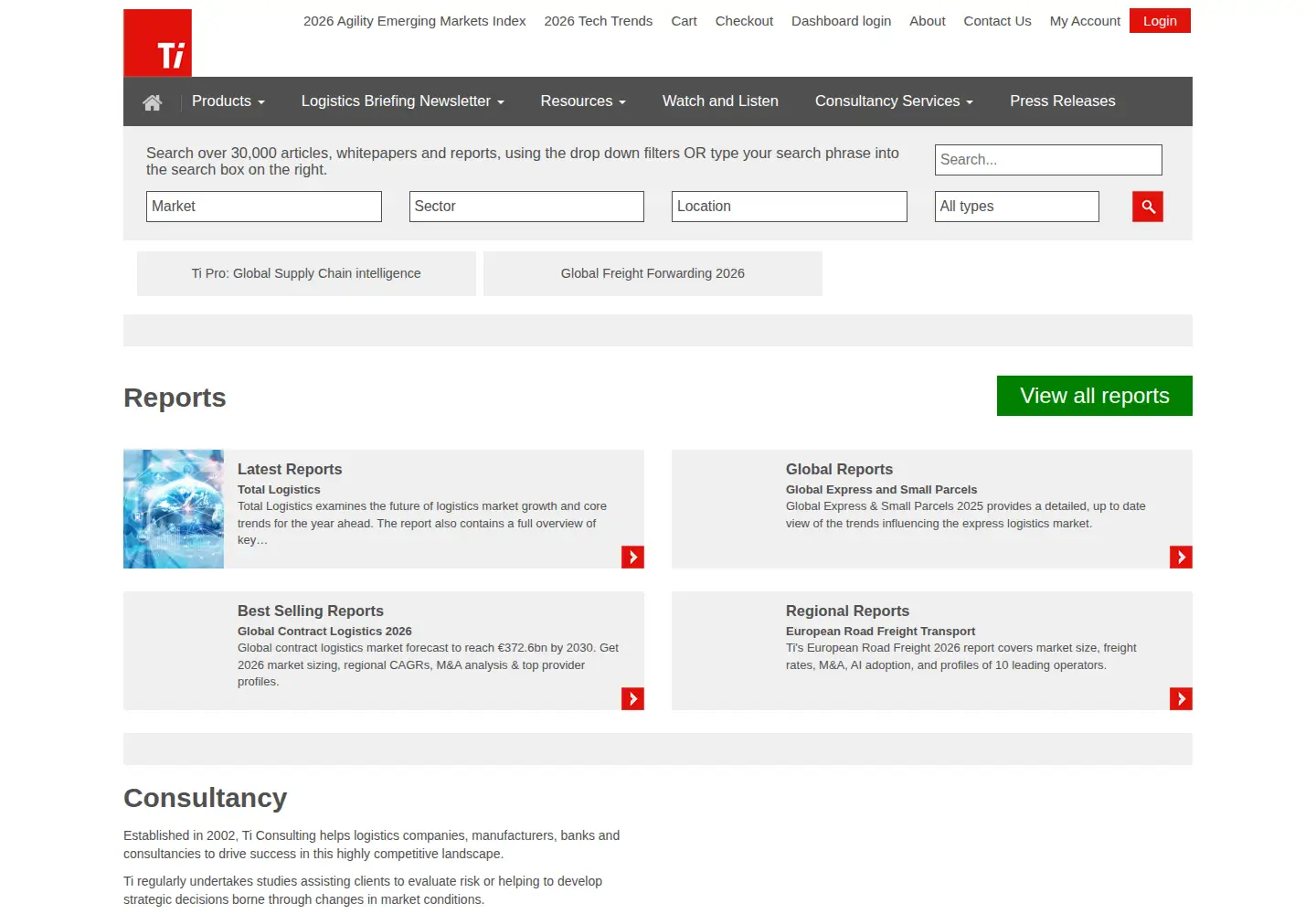The height and width of the screenshot is (914, 1316).
Task: Open the About page
Action: [x=928, y=21]
